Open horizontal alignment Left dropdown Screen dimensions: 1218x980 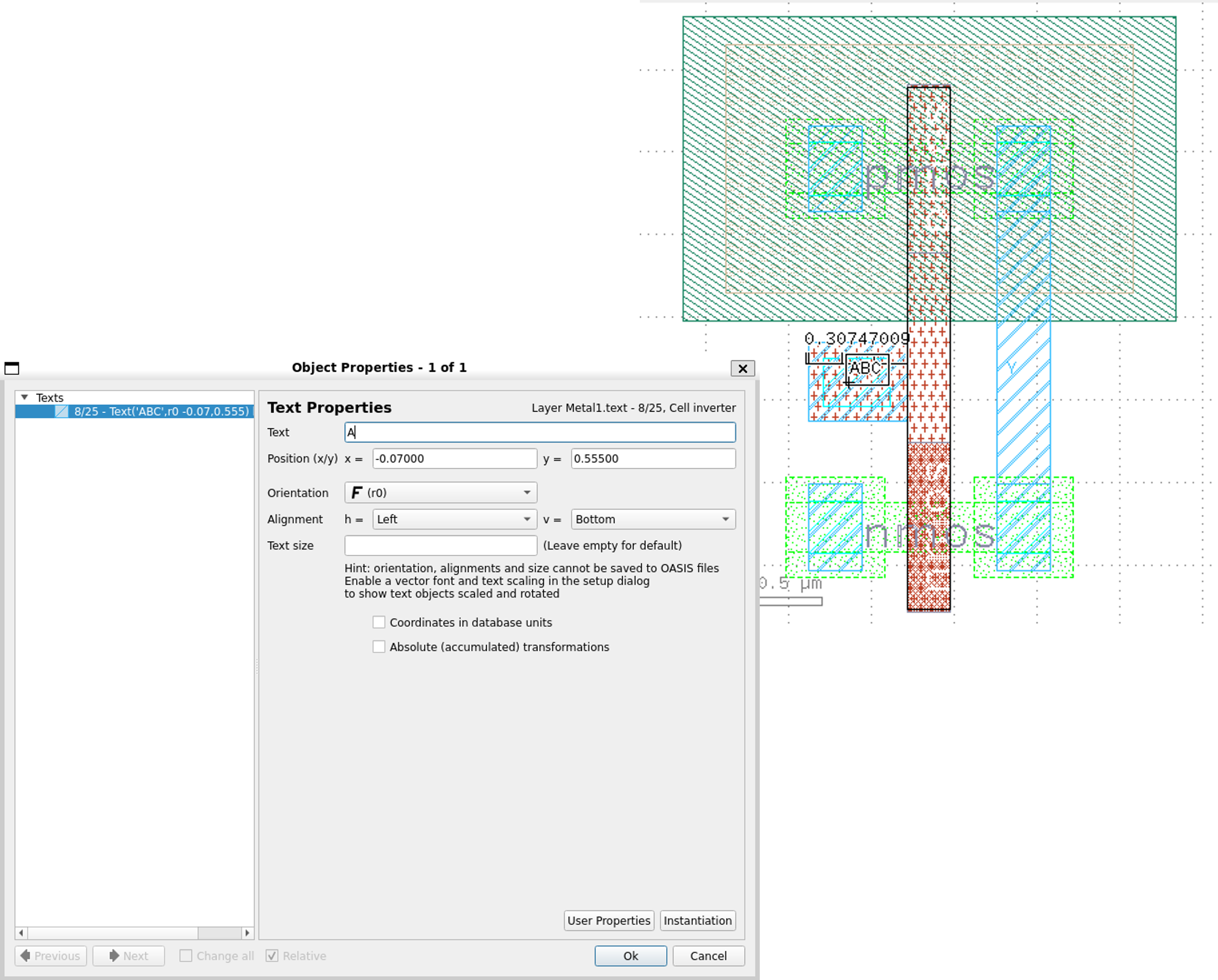454,519
